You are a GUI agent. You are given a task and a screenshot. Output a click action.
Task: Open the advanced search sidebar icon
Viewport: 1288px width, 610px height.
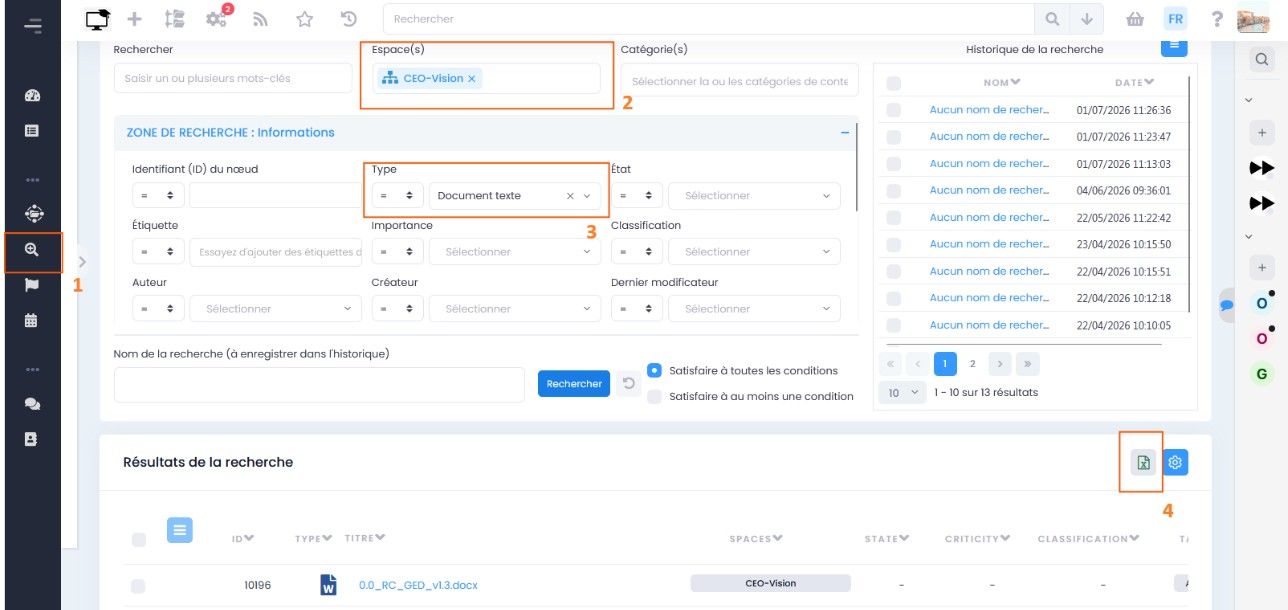[31, 251]
